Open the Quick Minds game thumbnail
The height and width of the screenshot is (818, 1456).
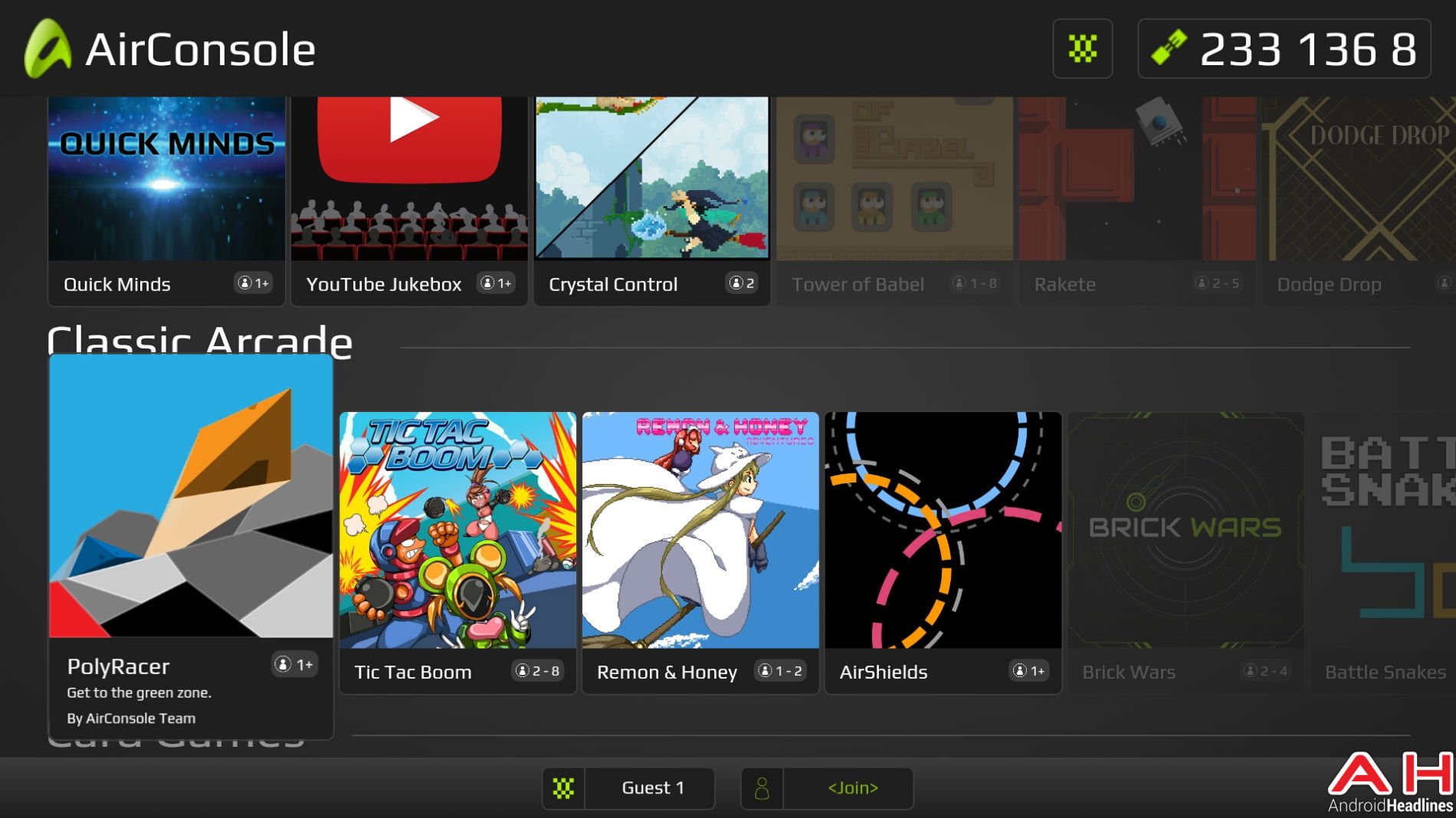tap(167, 178)
